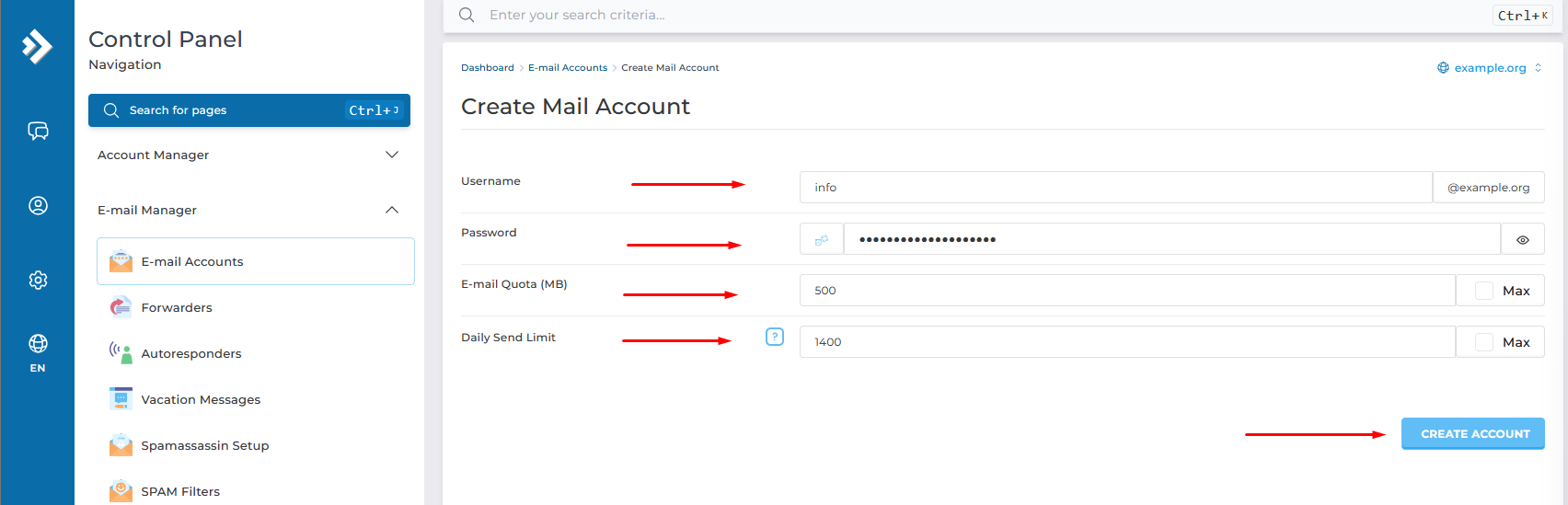The height and width of the screenshot is (505, 1568).
Task: Check the Max box for E-mail Quota
Action: (1484, 291)
